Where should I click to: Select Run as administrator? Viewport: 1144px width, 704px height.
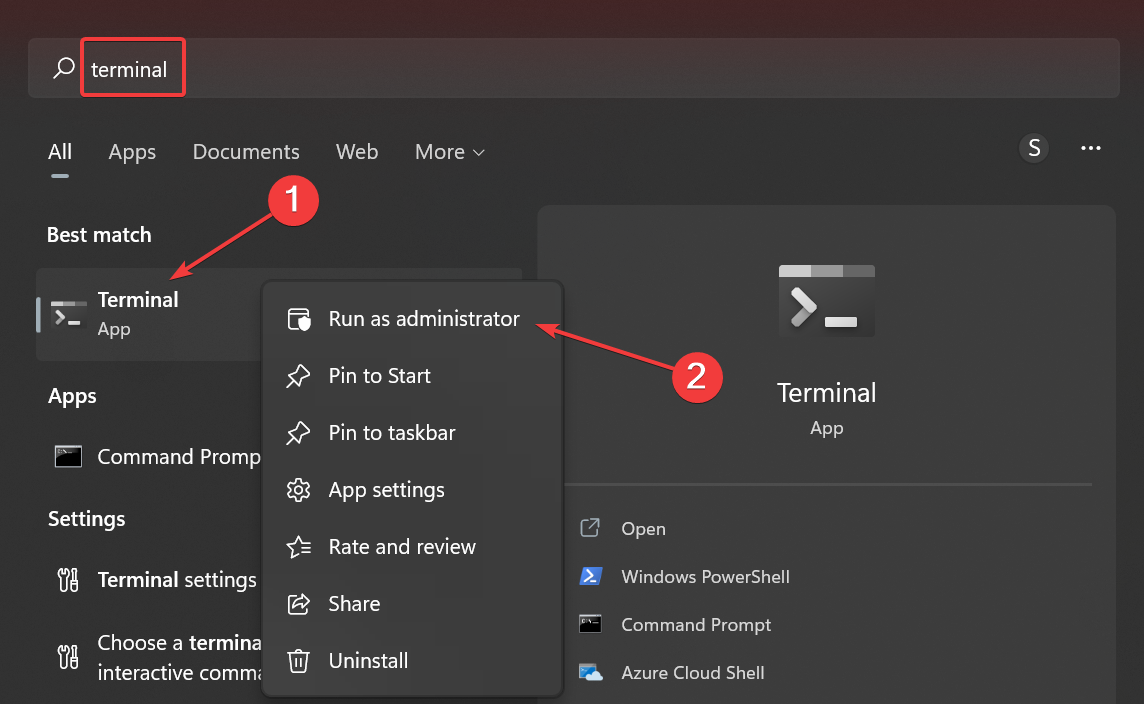[424, 319]
